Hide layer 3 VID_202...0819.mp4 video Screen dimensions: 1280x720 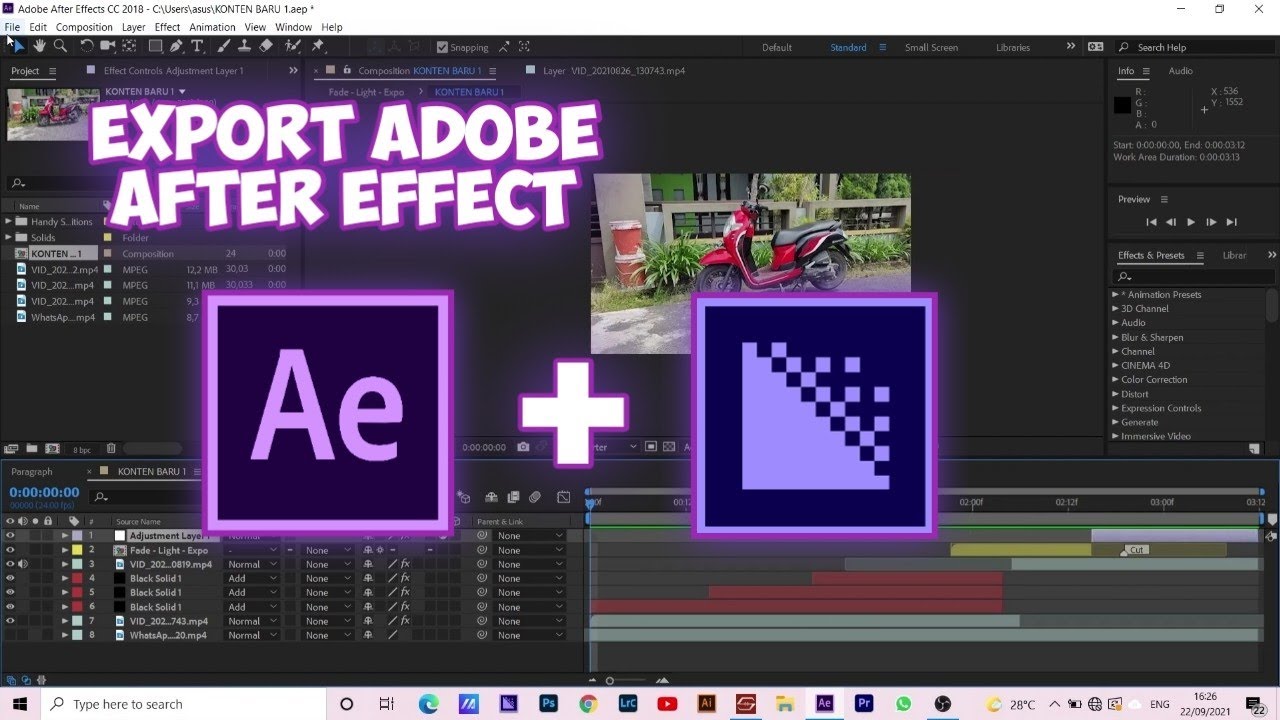(x=10, y=564)
